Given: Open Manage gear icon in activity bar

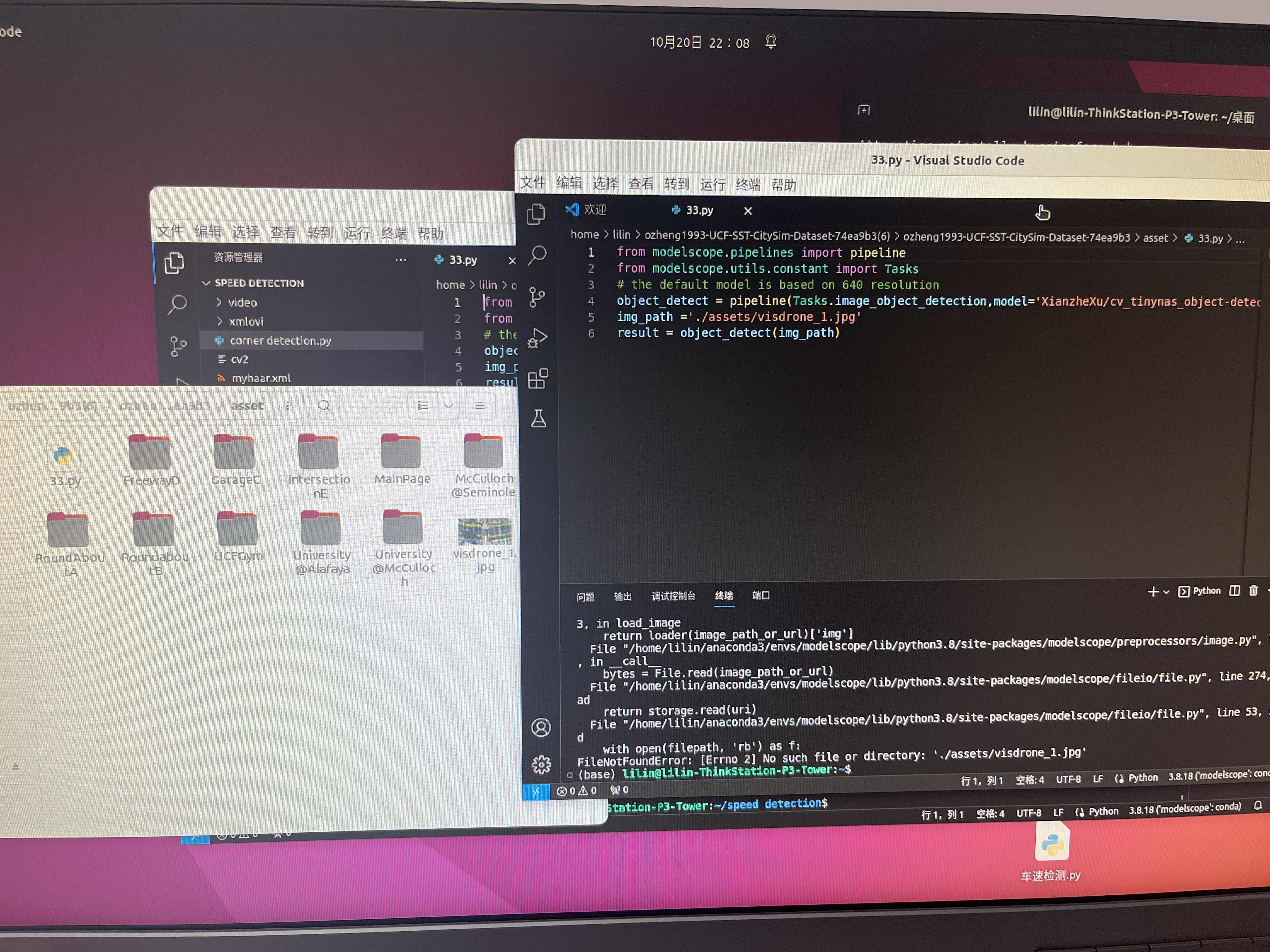Looking at the screenshot, I should click(x=541, y=764).
